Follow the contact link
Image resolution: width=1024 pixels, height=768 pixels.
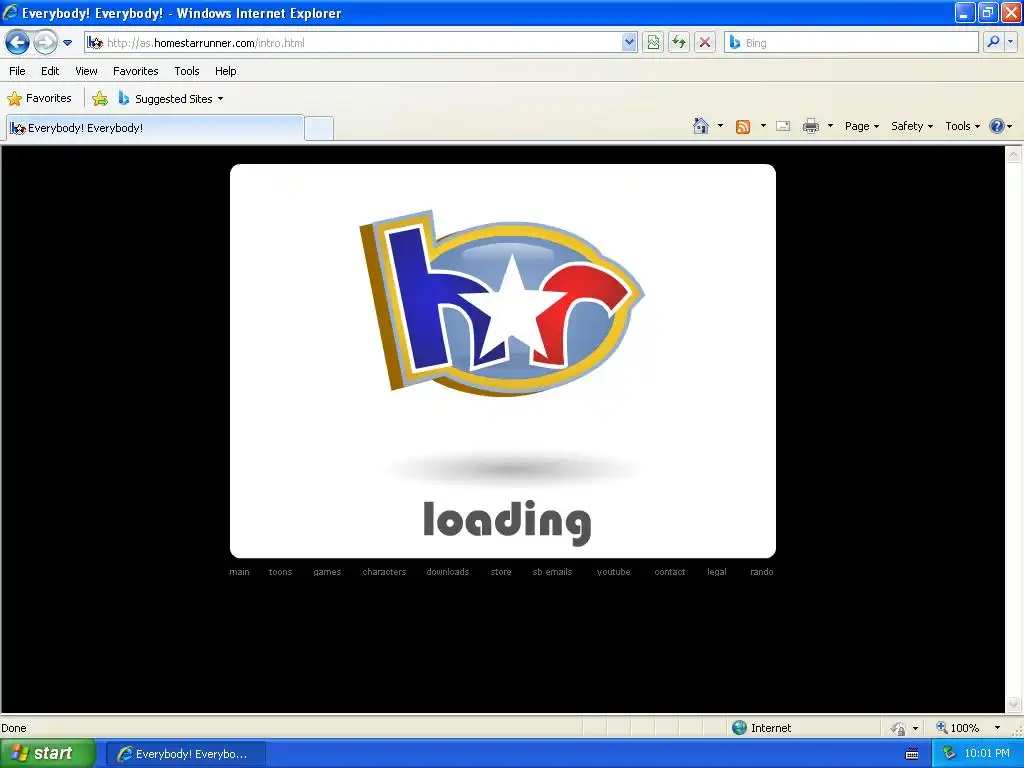pos(669,572)
